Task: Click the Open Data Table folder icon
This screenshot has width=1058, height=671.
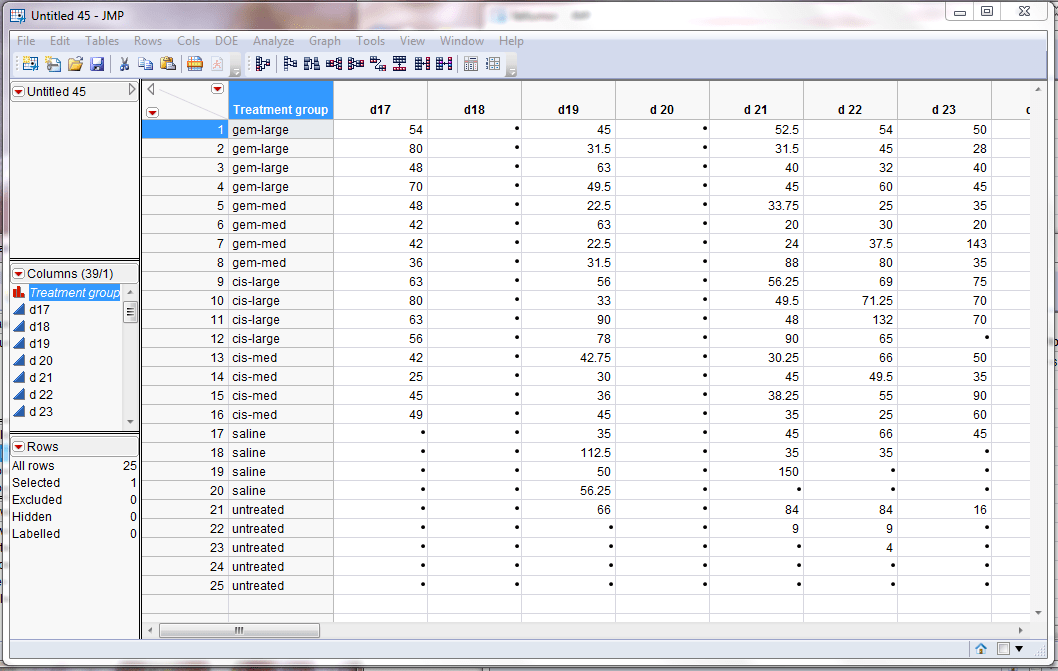Action: pos(76,63)
